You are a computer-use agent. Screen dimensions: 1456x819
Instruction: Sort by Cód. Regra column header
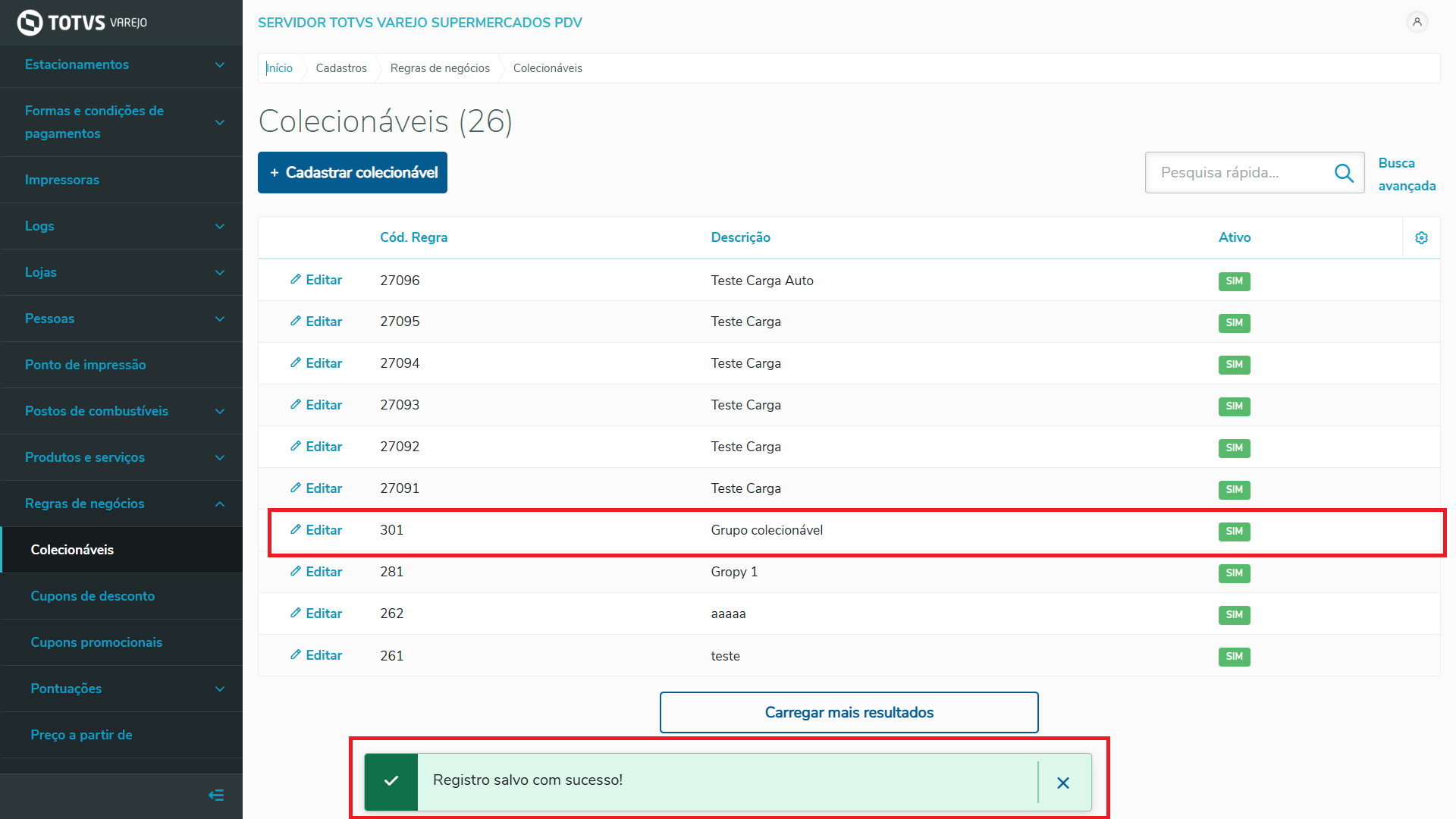point(413,237)
